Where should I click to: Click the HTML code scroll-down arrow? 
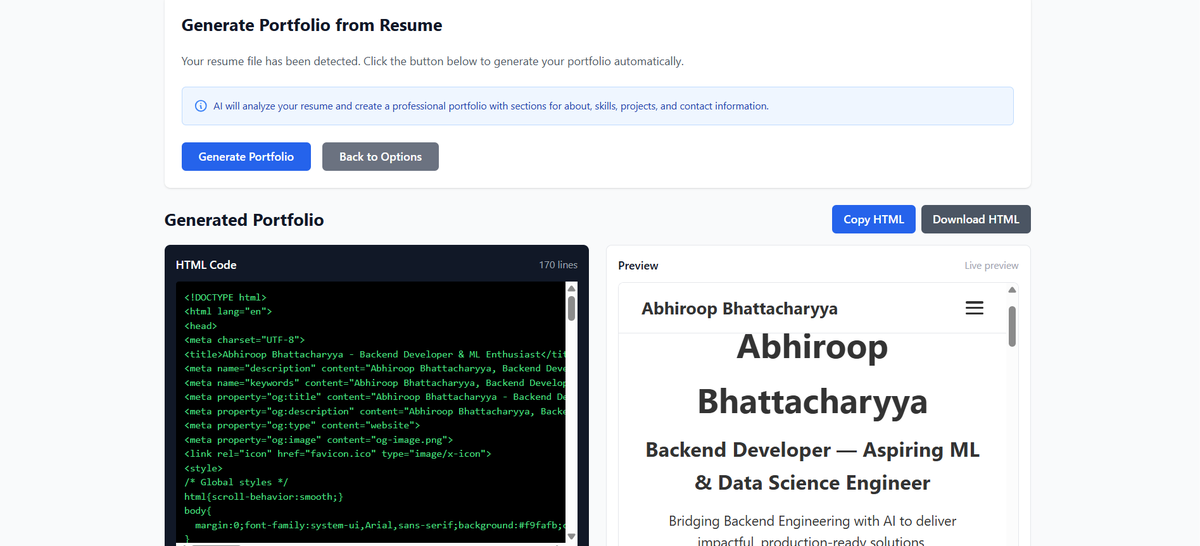point(572,537)
